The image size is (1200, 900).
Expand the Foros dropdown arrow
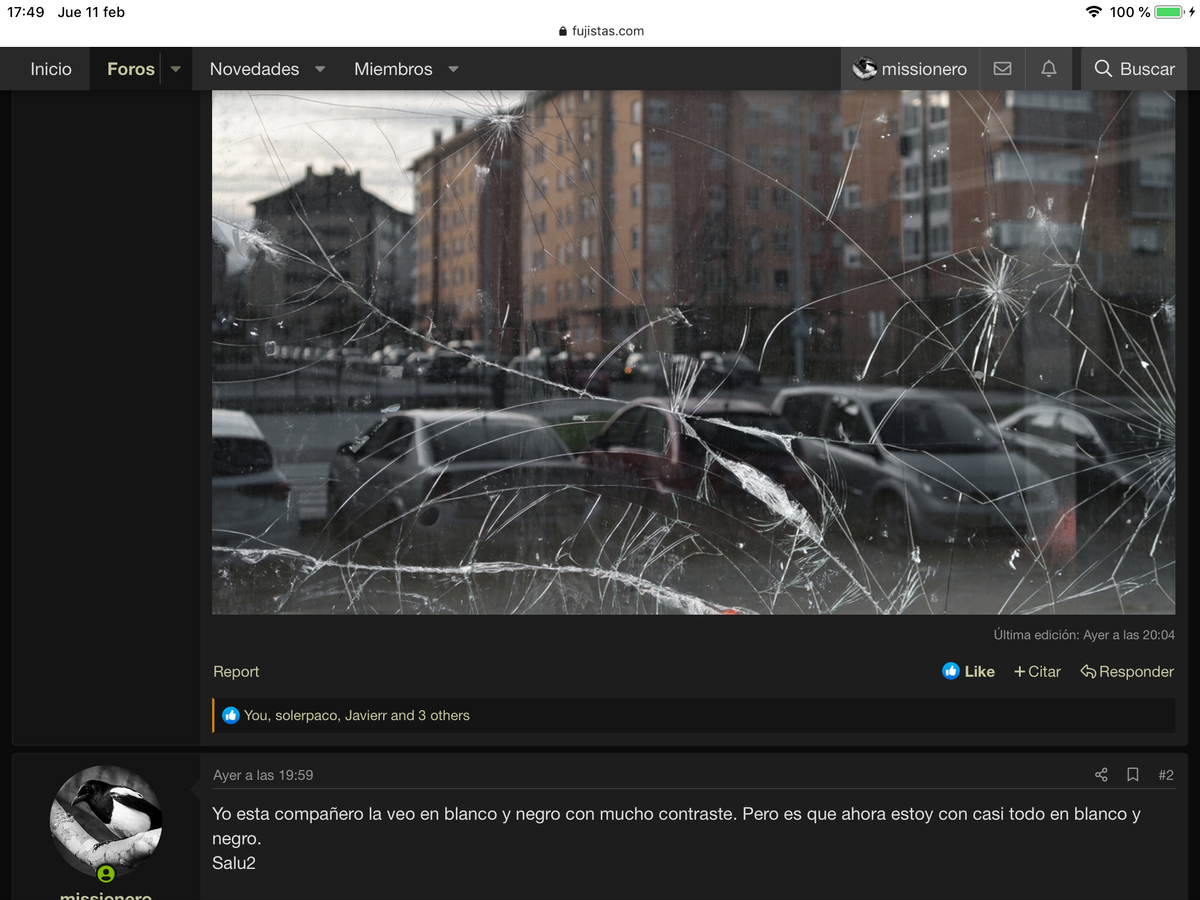point(176,69)
